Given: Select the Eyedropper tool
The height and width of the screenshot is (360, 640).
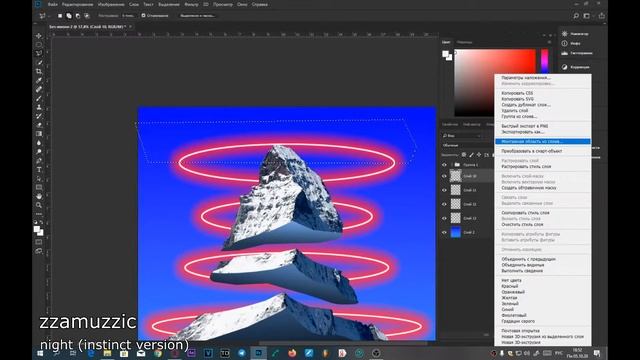Looking at the screenshot, I should point(39,80).
